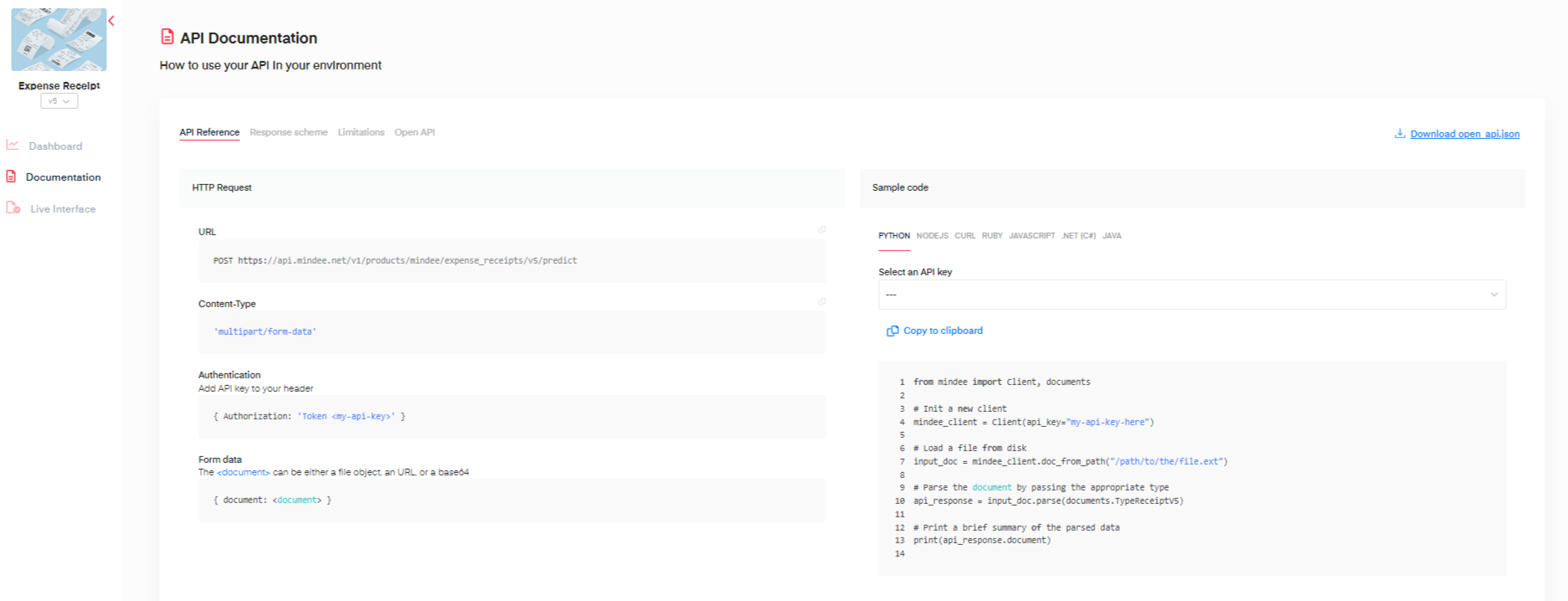1568x601 pixels.
Task: Show NODEJS sample code
Action: pos(932,236)
